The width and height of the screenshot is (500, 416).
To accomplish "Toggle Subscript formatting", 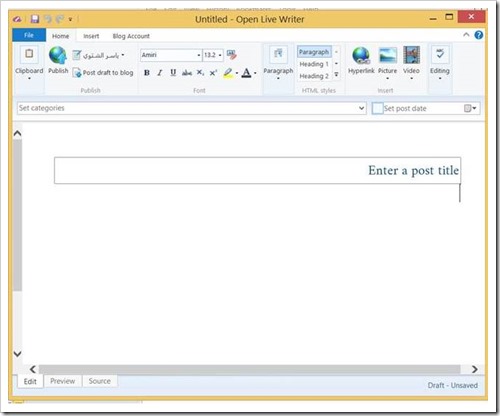I will 200,73.
